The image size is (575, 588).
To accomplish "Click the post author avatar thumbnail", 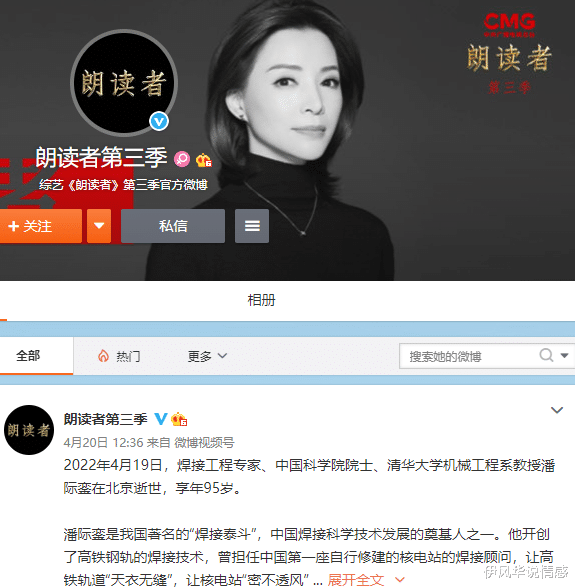I will tap(29, 430).
